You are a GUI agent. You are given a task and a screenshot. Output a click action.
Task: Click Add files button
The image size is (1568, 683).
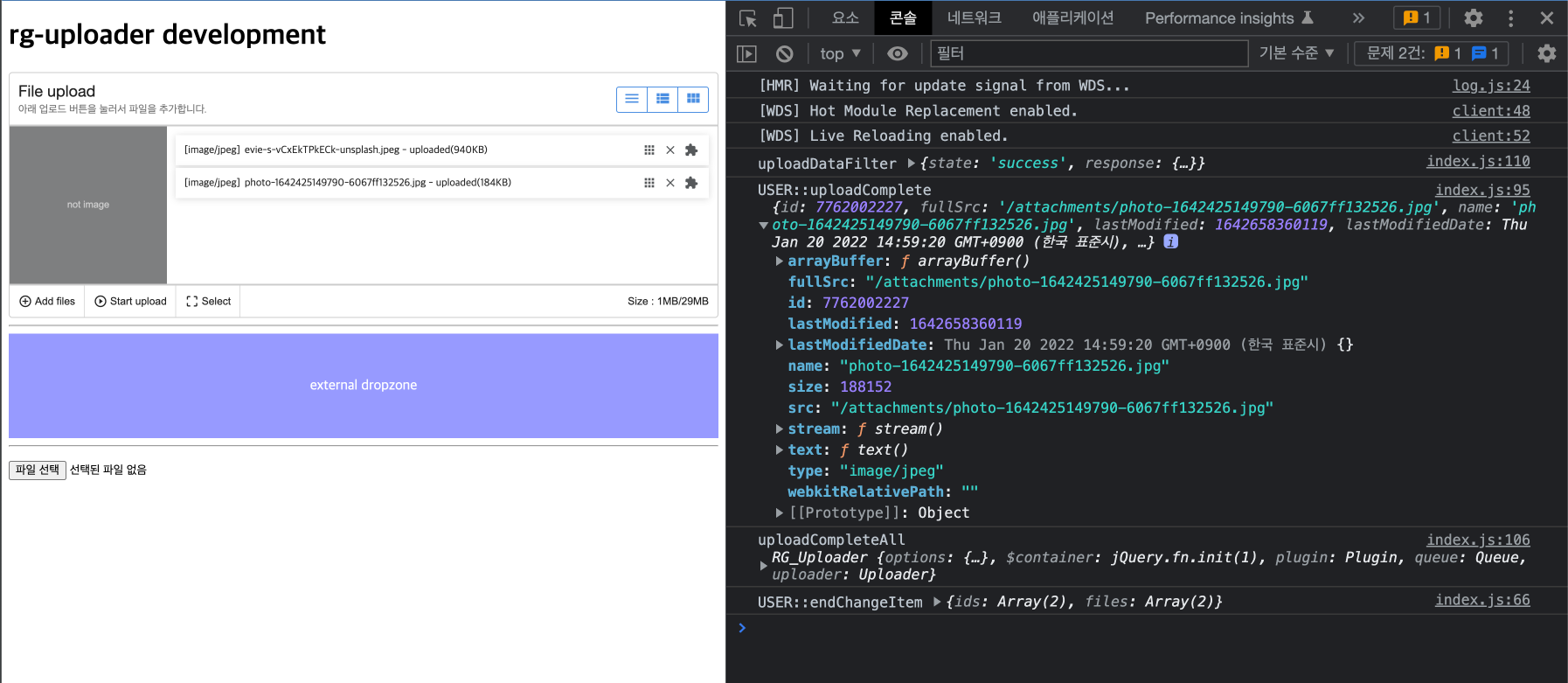pyautogui.click(x=47, y=302)
